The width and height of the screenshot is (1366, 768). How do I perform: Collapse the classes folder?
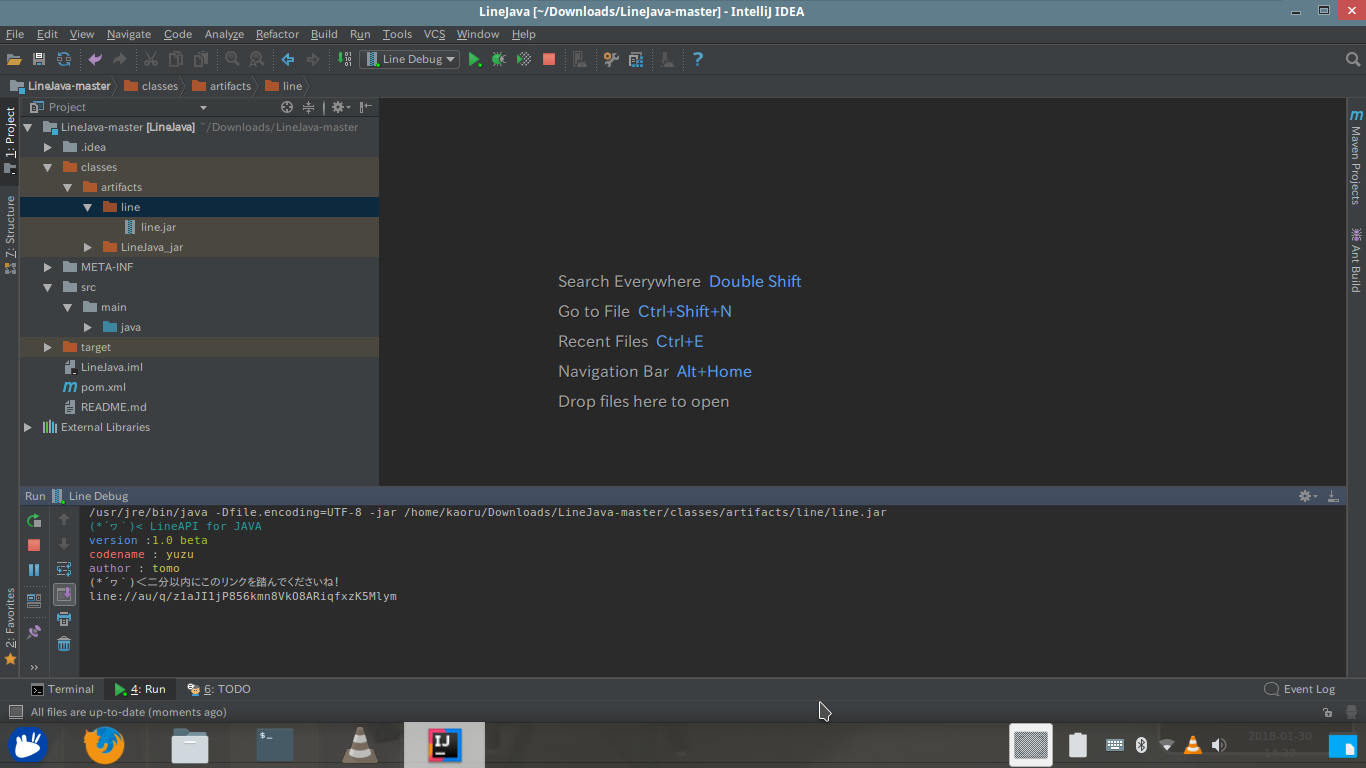[48, 167]
